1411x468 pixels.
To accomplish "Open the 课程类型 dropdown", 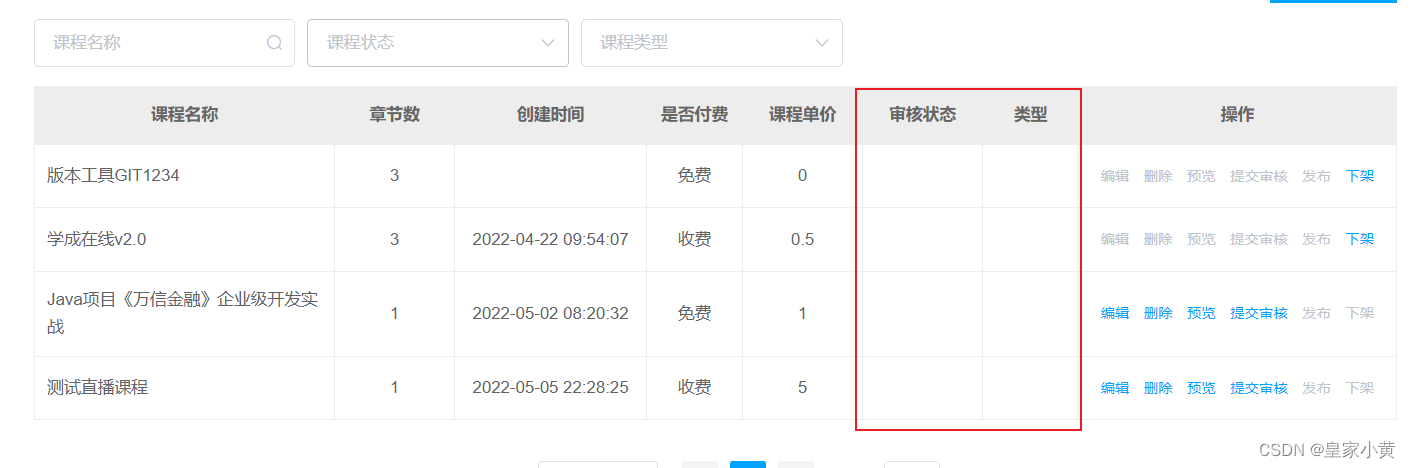I will [x=712, y=43].
